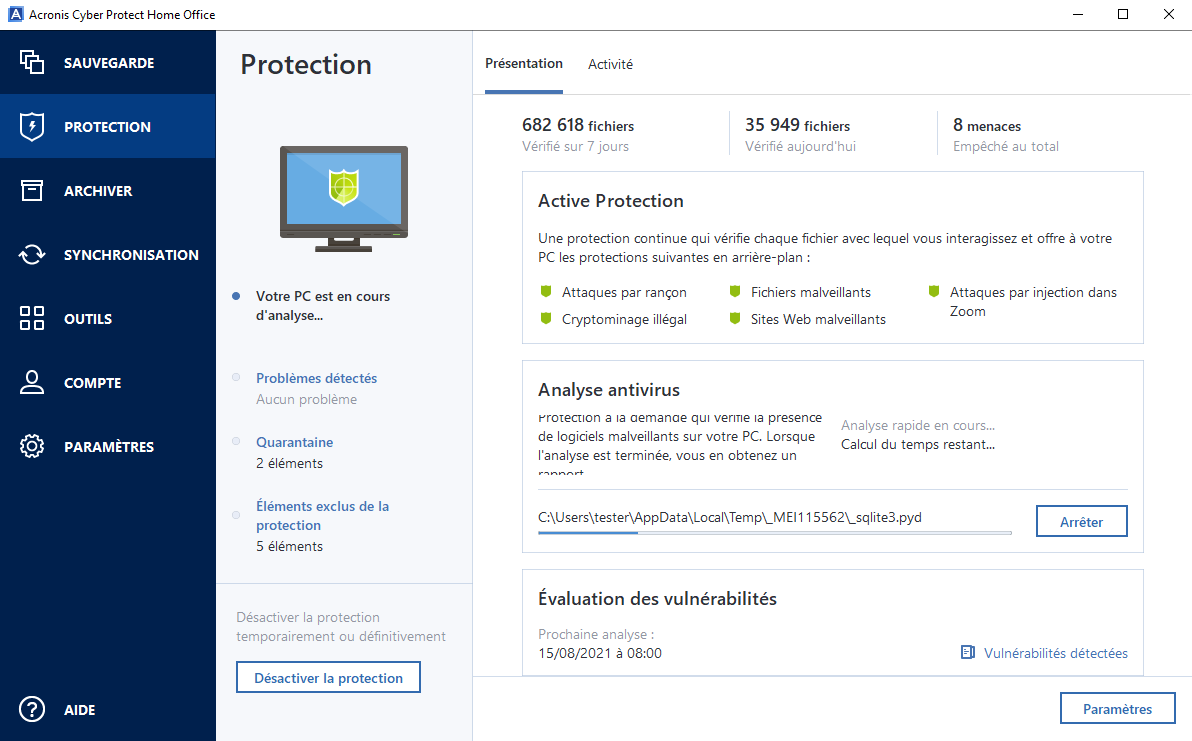Open the Paramètres gear icon in sidebar
Image resolution: width=1192 pixels, height=741 pixels.
[32, 447]
